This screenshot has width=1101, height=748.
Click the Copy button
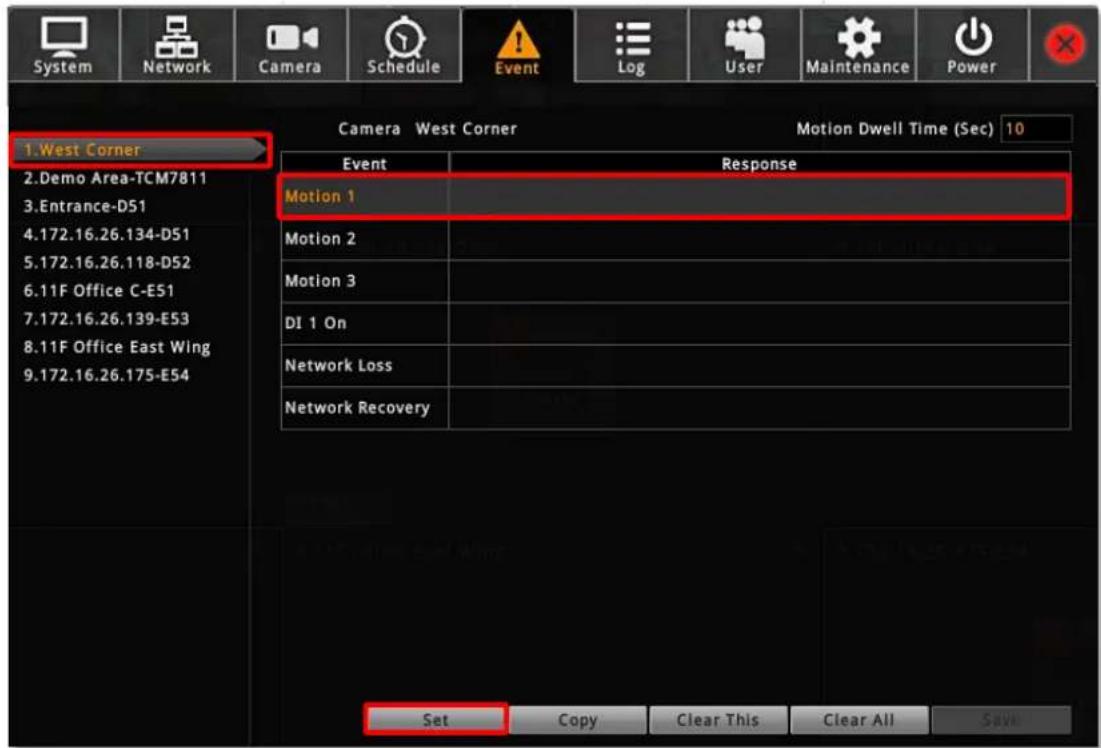click(x=577, y=720)
